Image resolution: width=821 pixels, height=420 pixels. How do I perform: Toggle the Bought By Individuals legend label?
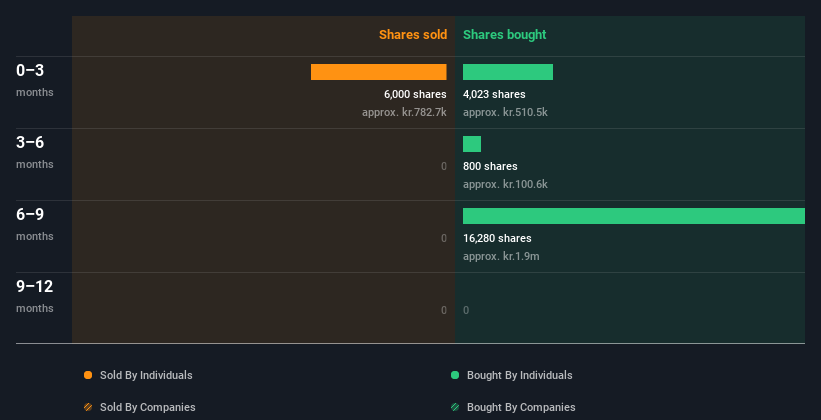(x=519, y=375)
